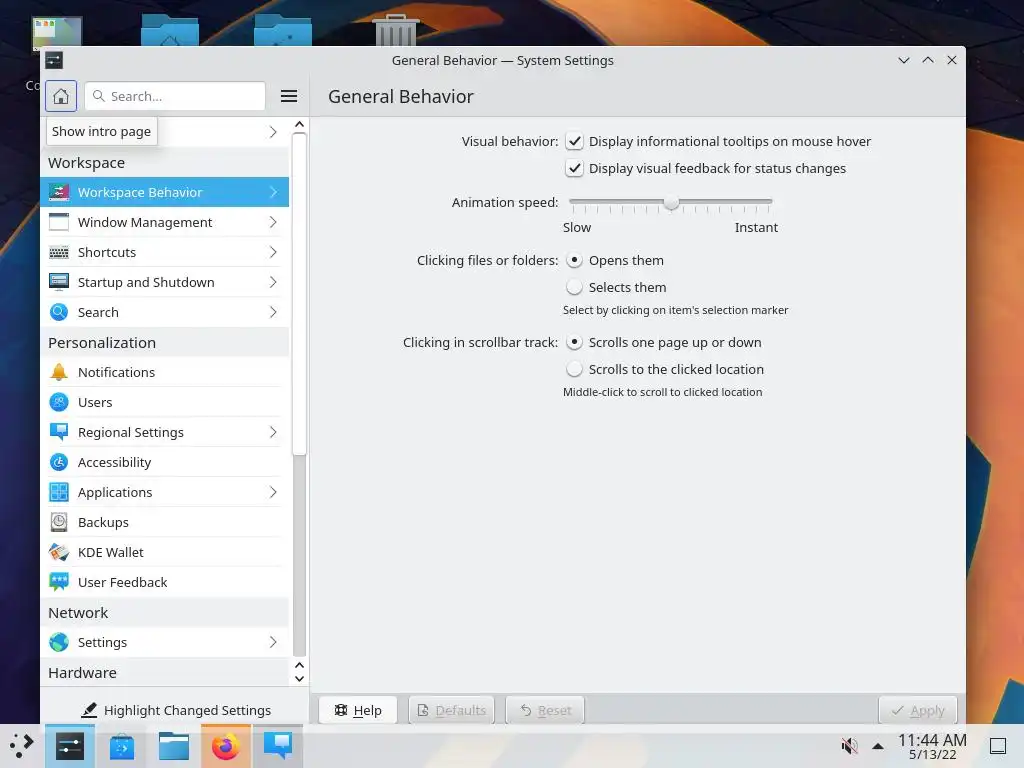The width and height of the screenshot is (1024, 768).
Task: Open the application launcher in taskbar
Action: point(22,746)
